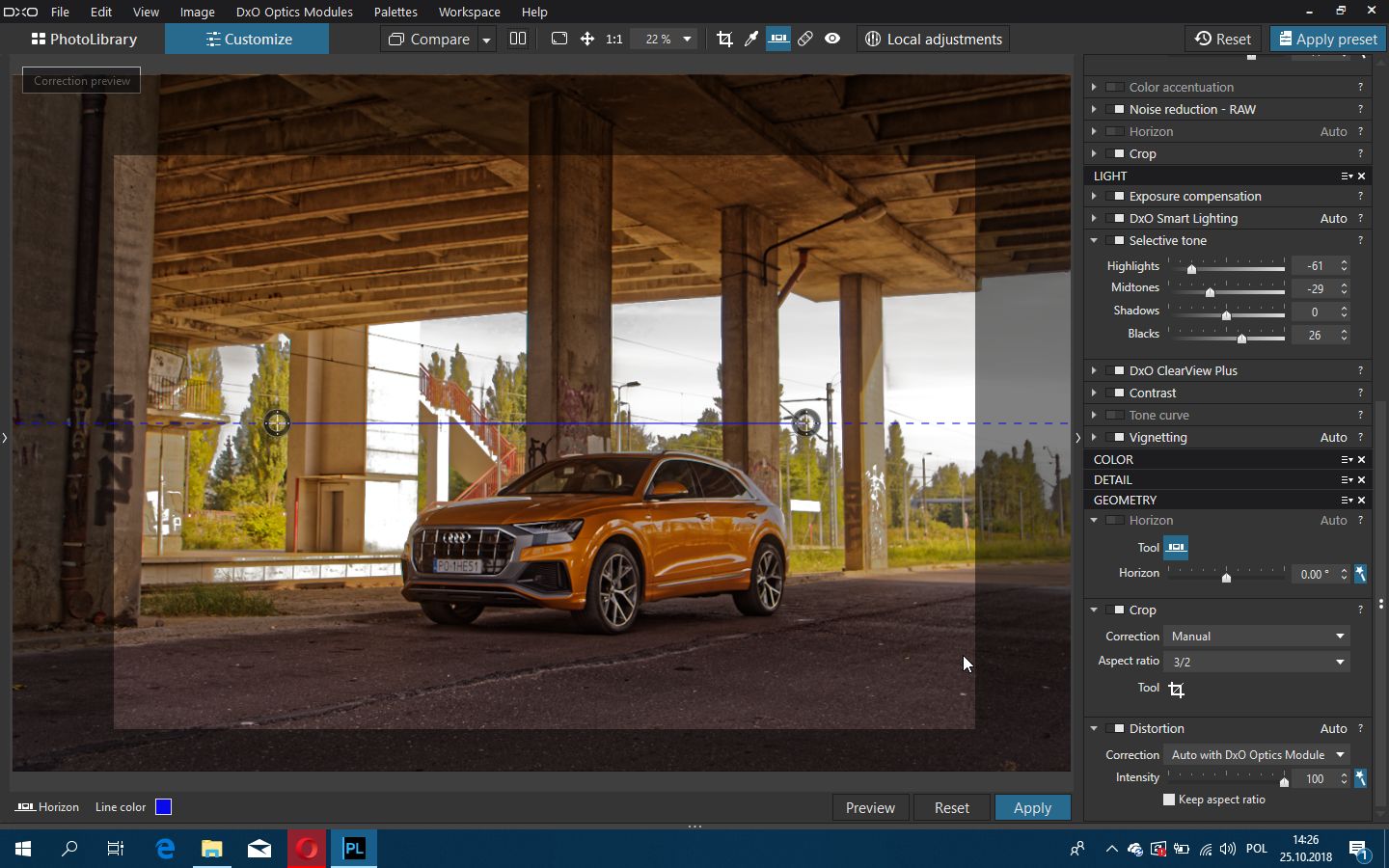Open Local adjustments
The image size is (1389, 868).
click(x=934, y=40)
